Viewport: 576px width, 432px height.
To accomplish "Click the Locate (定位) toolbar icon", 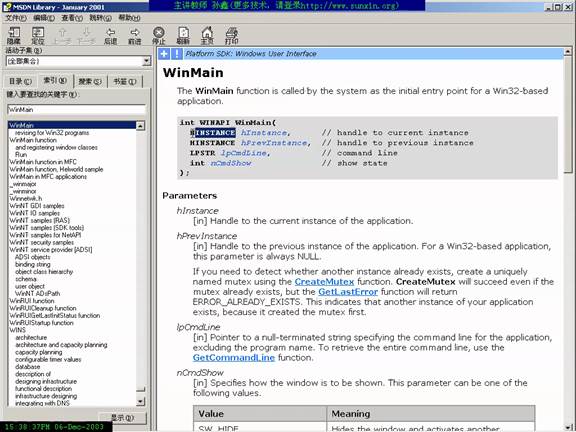I will click(x=38, y=36).
